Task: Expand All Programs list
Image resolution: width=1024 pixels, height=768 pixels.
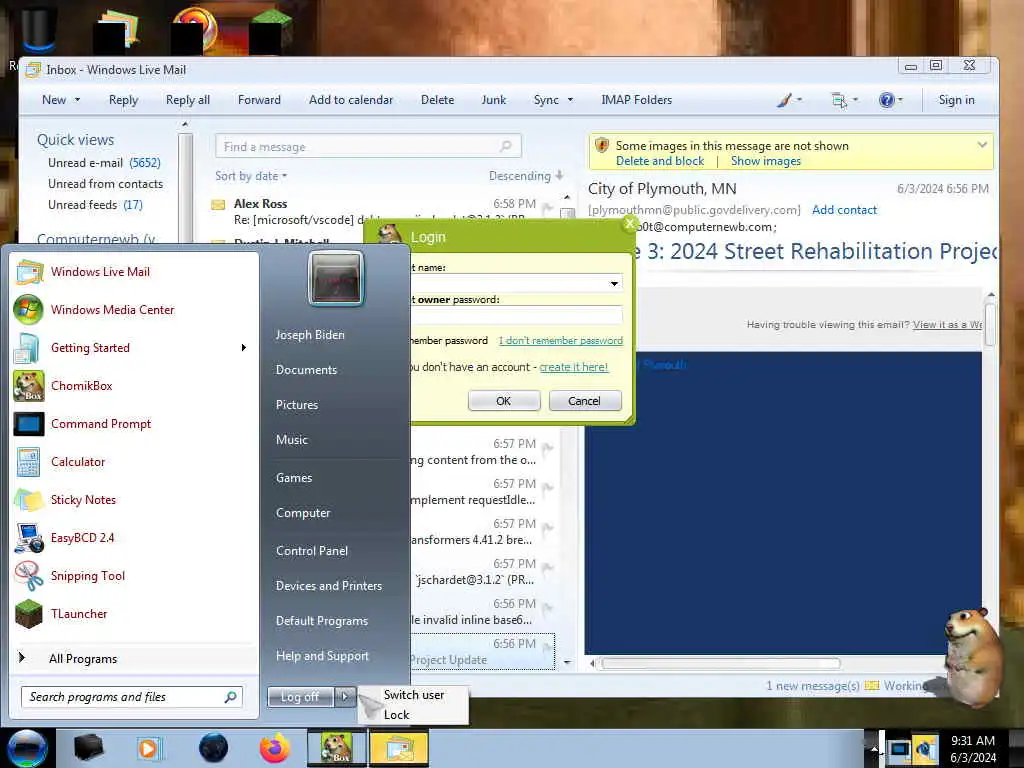Action: point(83,658)
